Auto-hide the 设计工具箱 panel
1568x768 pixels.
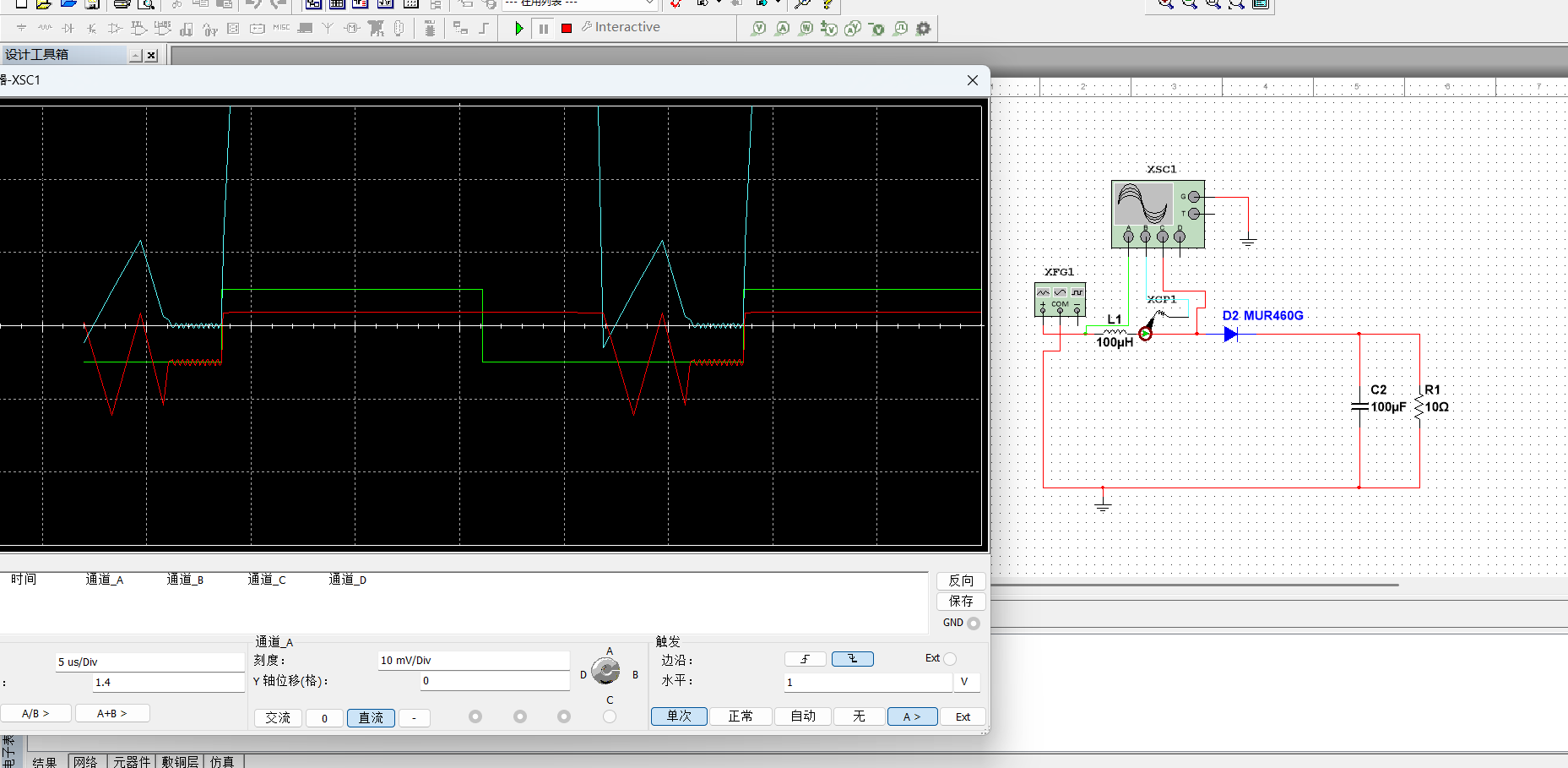click(136, 55)
